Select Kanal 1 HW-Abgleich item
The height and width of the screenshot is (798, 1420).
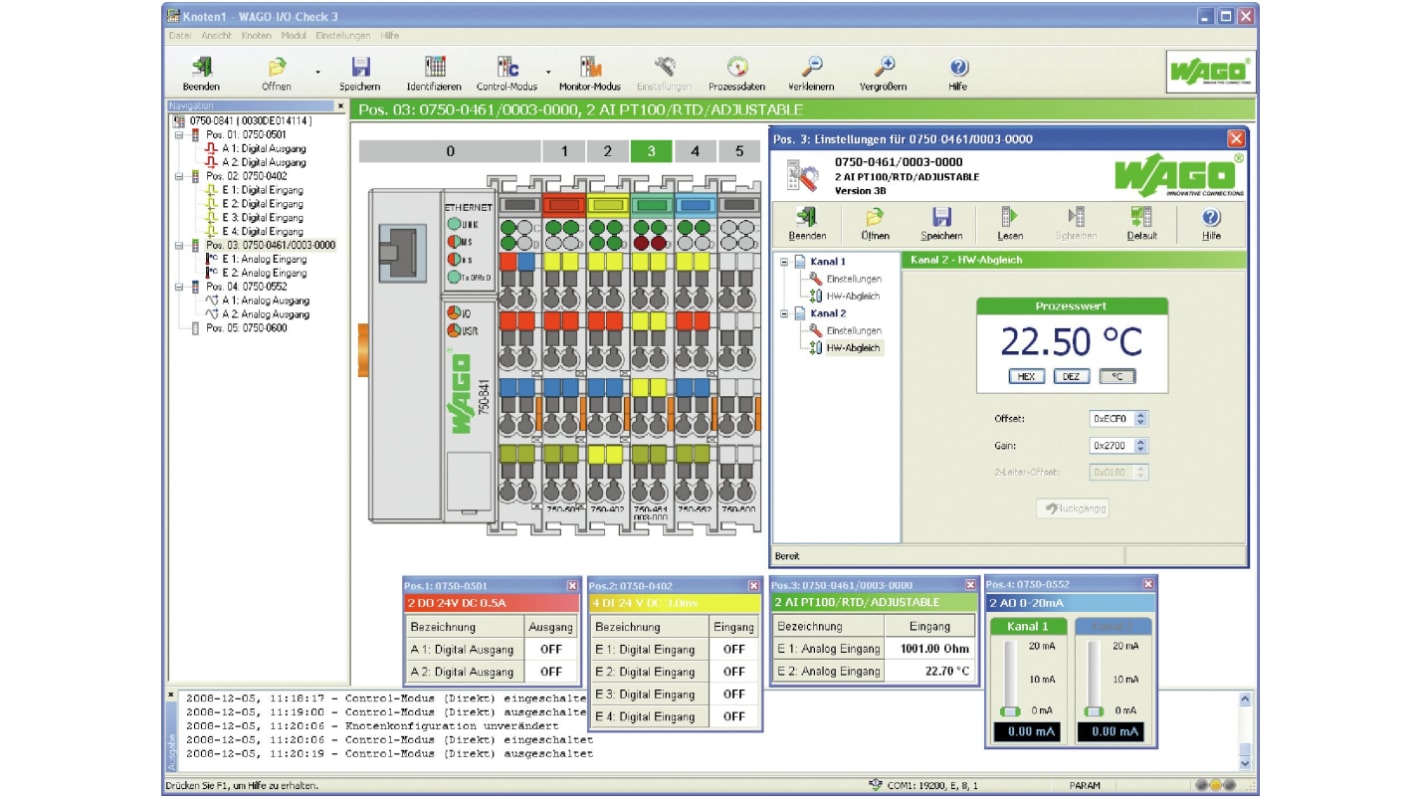[x=845, y=296]
